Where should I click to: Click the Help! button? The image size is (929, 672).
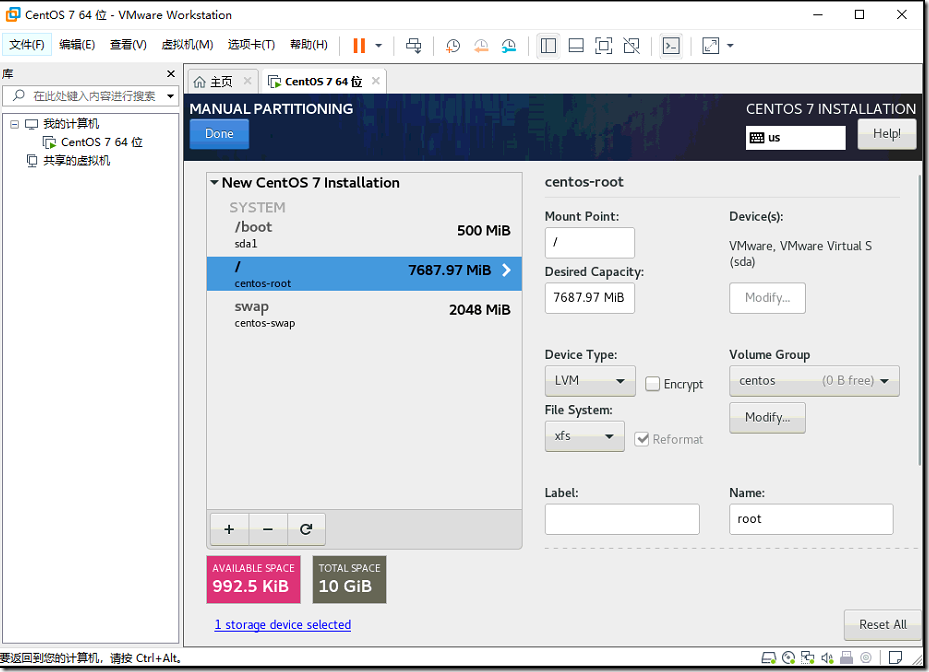(x=886, y=134)
